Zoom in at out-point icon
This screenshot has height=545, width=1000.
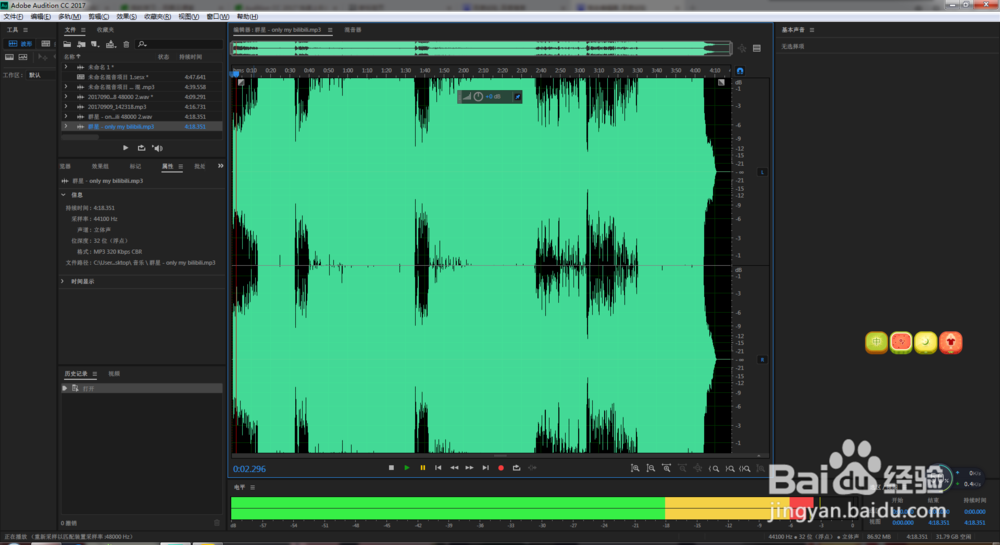(x=730, y=469)
